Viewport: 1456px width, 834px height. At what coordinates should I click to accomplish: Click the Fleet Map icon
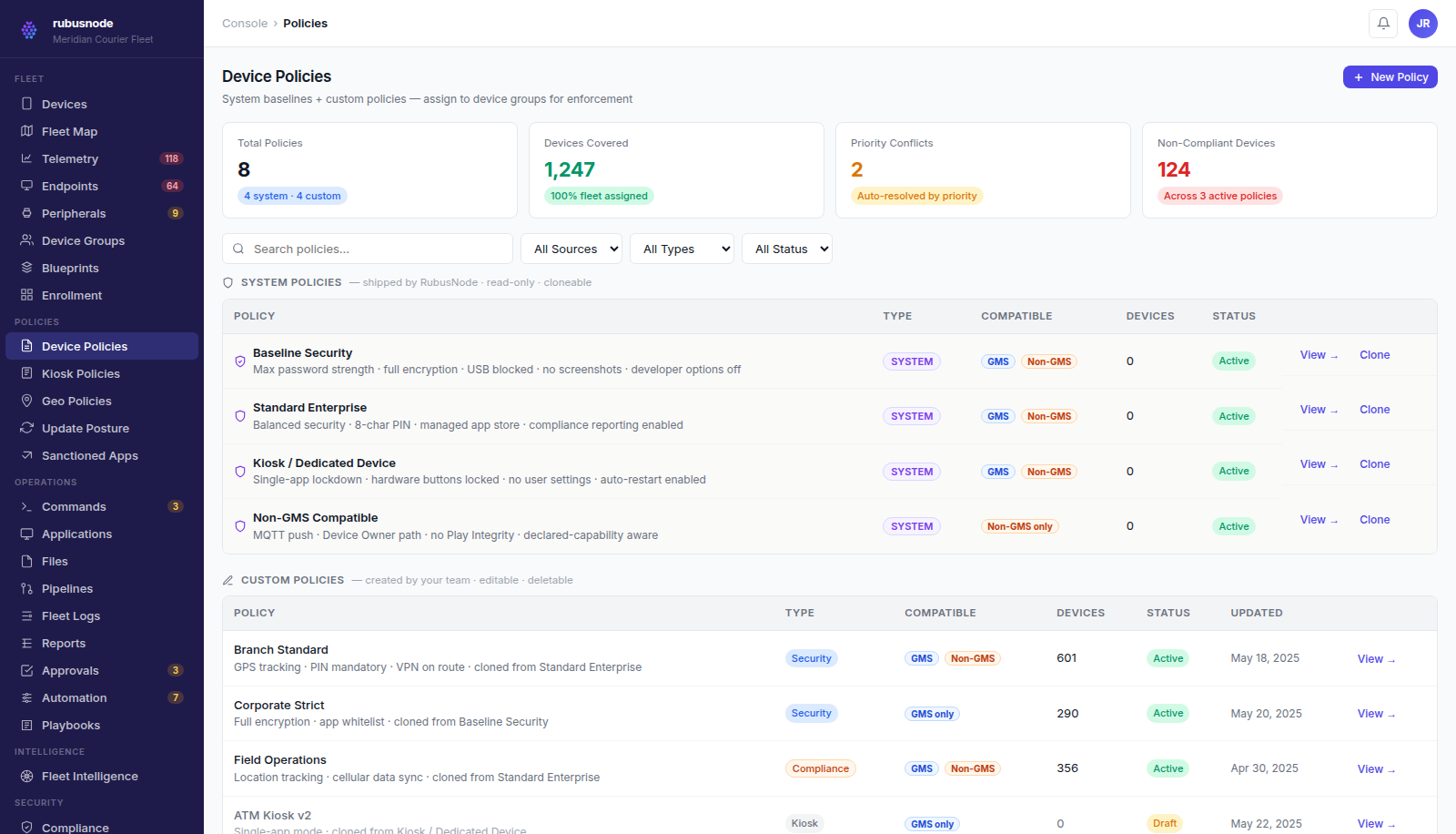[27, 131]
